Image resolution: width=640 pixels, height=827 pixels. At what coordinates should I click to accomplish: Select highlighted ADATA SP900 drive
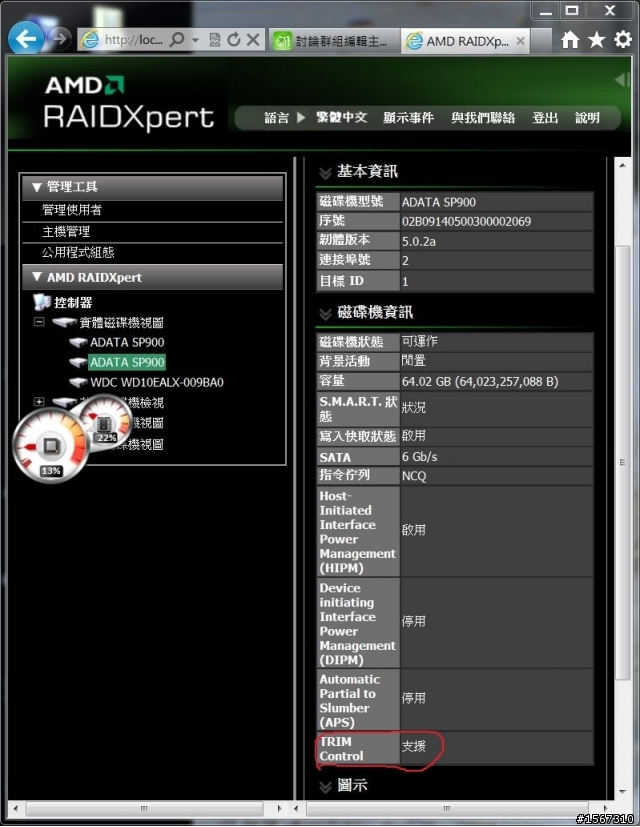[127, 362]
